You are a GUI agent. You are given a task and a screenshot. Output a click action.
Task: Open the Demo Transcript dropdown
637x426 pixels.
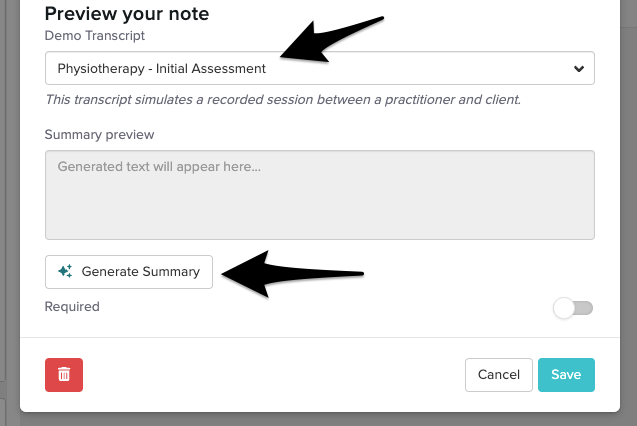click(319, 69)
